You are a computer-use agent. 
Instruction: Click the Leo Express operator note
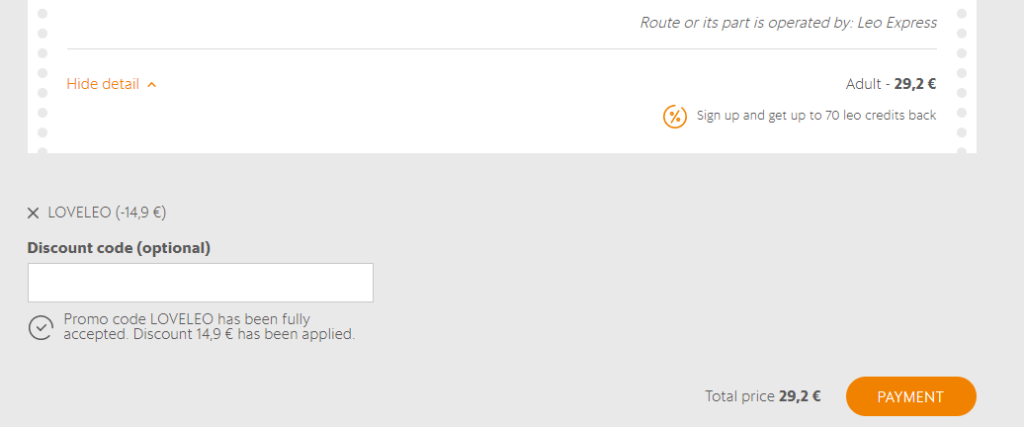click(788, 22)
